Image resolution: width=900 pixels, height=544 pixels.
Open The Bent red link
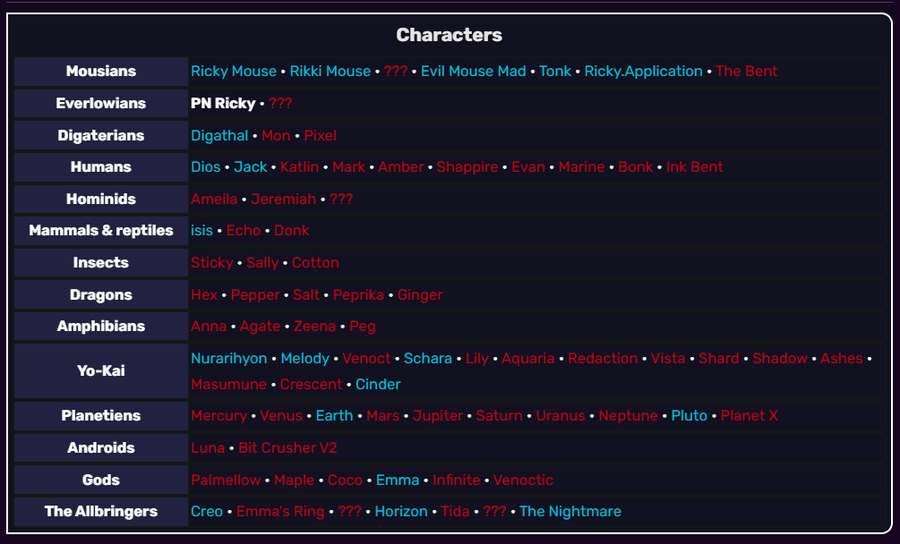pyautogui.click(x=746, y=71)
